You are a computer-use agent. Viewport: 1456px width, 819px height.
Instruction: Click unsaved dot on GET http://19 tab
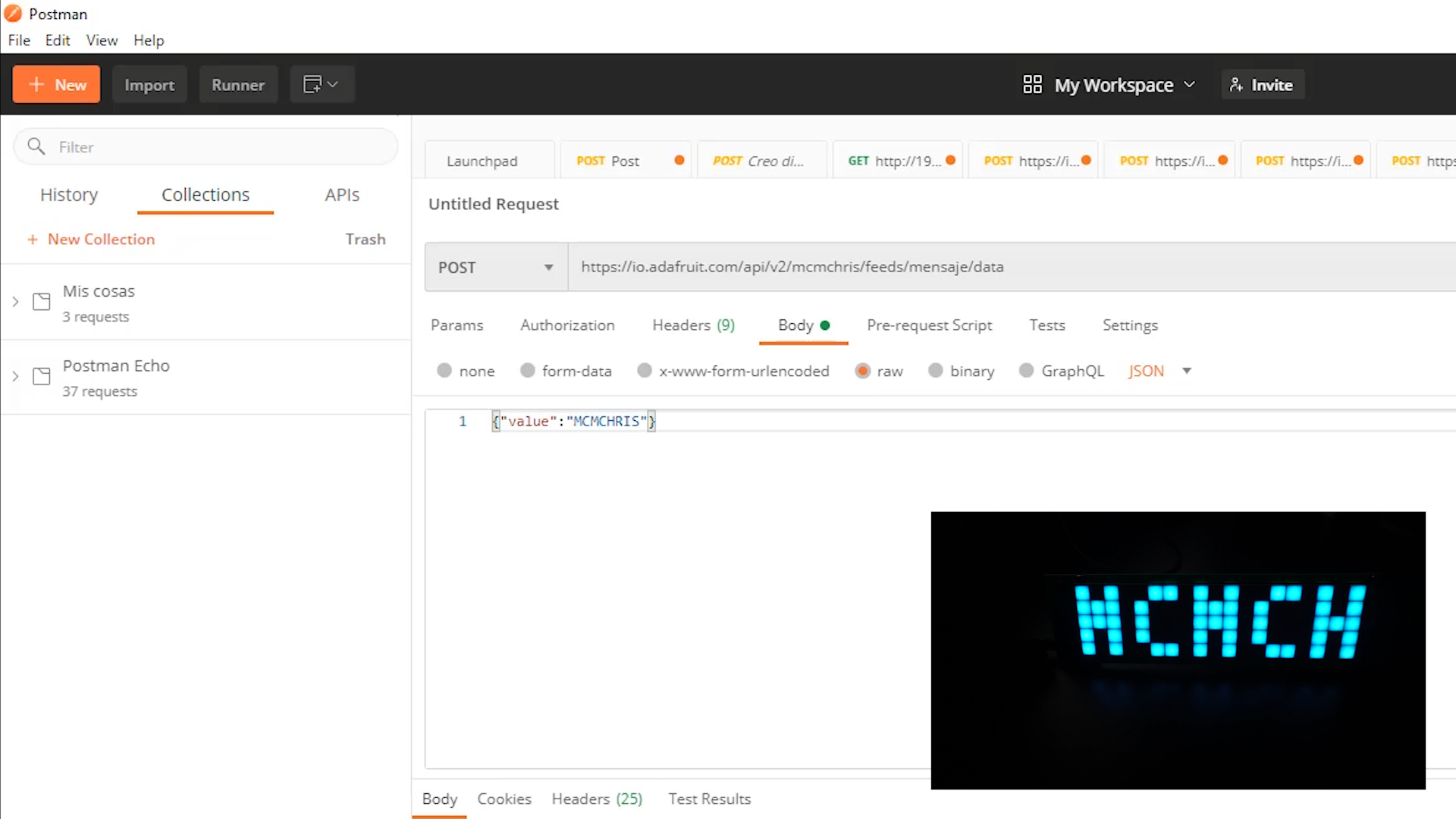click(x=950, y=160)
